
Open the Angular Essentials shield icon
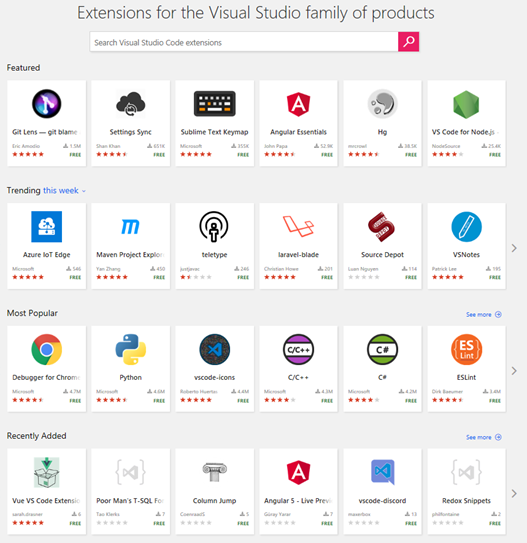coord(298,104)
